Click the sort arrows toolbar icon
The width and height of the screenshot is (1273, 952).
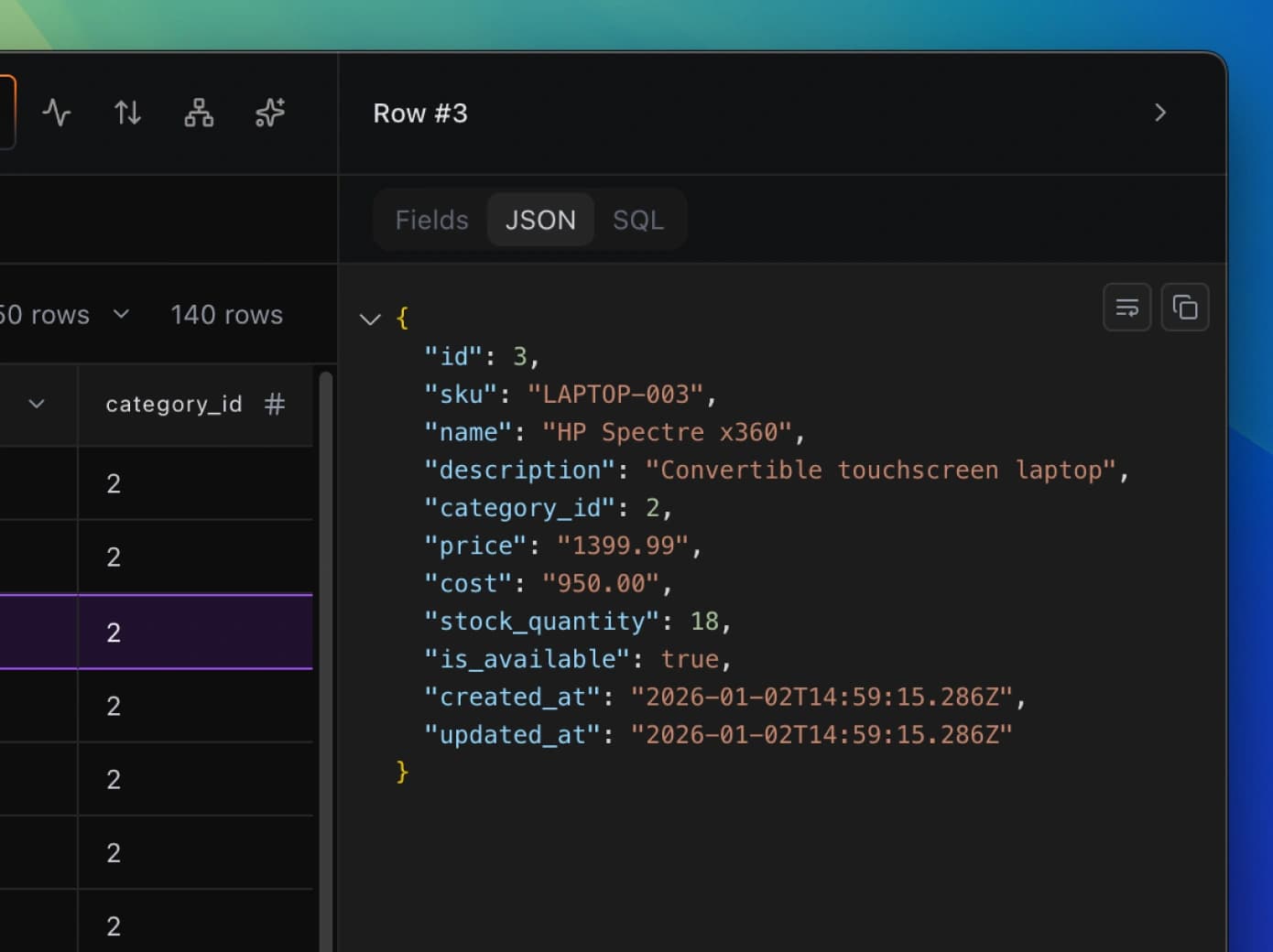pos(127,113)
